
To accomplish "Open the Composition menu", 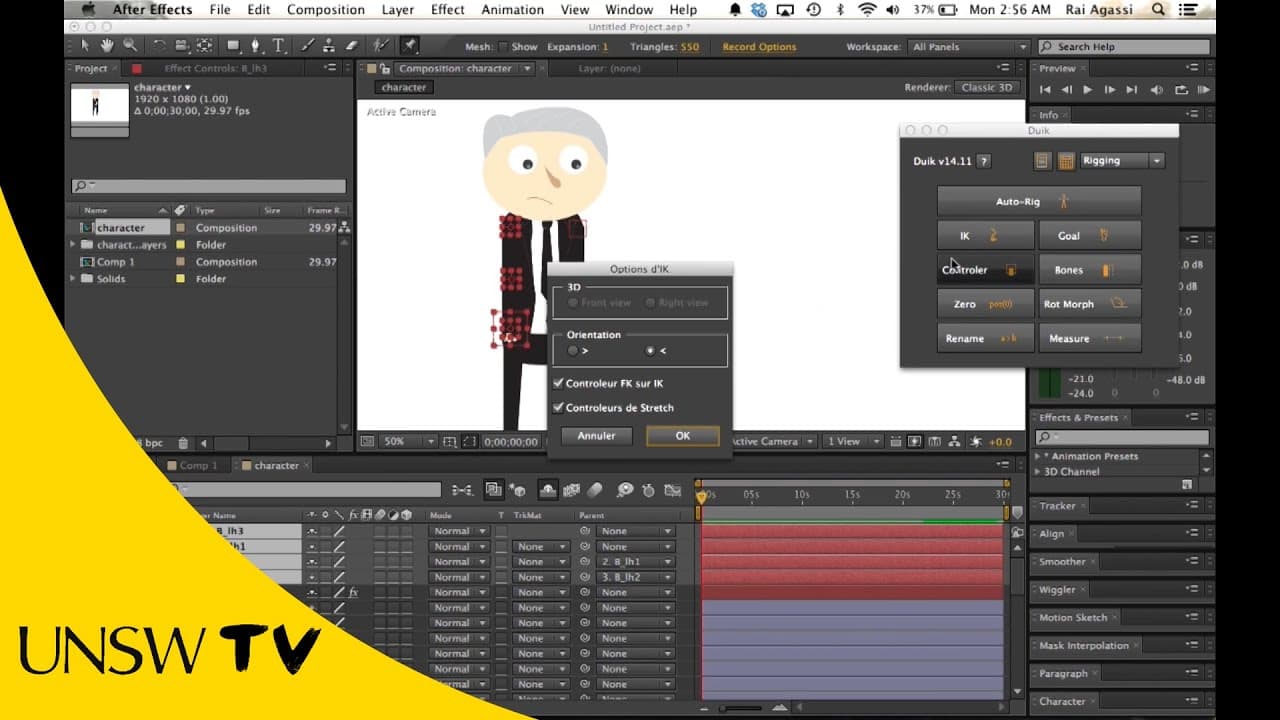I will (326, 10).
